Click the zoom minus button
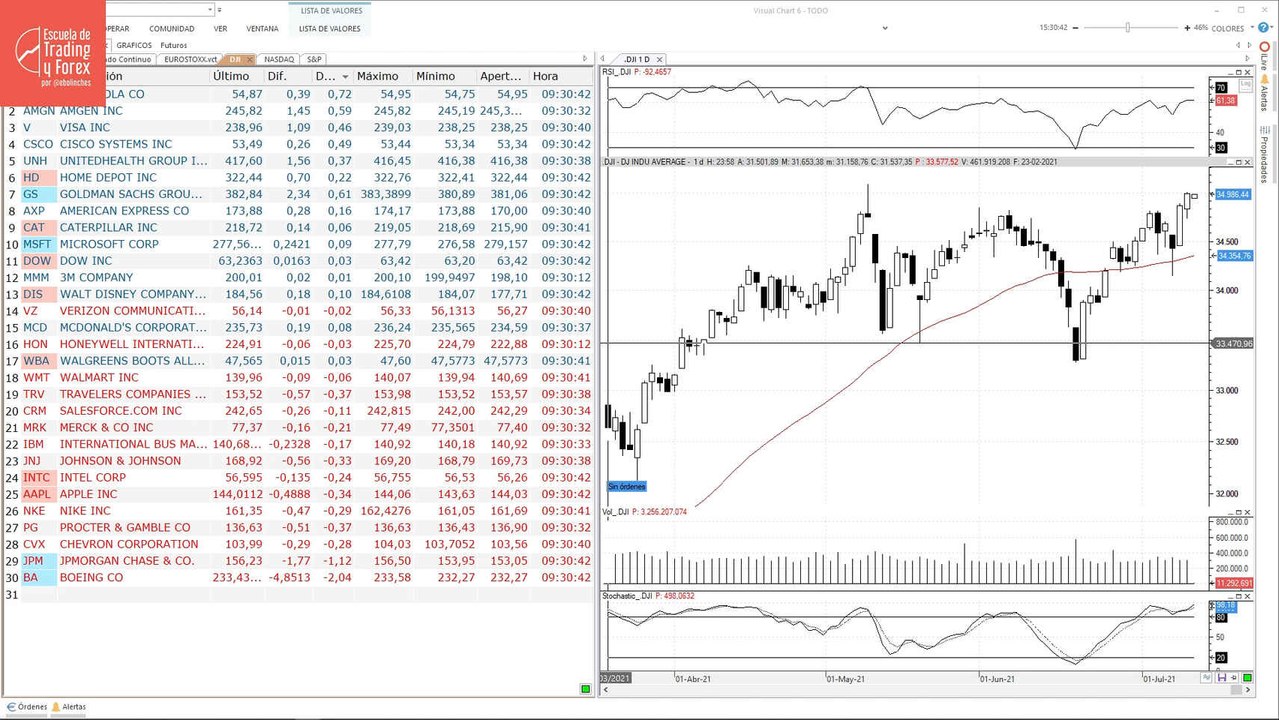The height and width of the screenshot is (720, 1279). coord(1075,28)
